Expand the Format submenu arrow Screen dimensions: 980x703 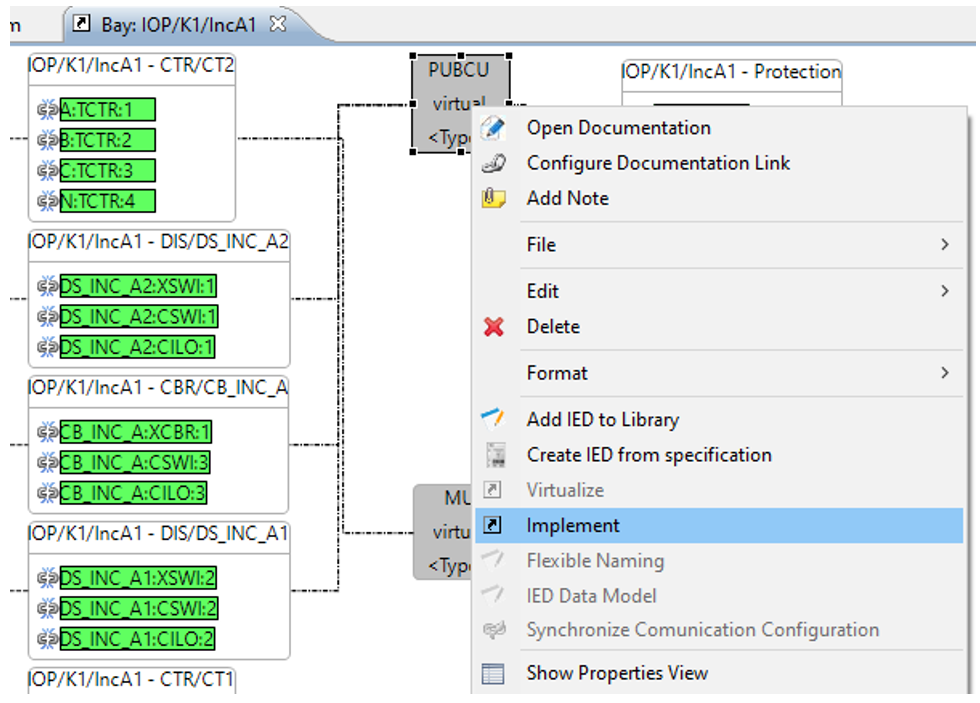tap(944, 373)
